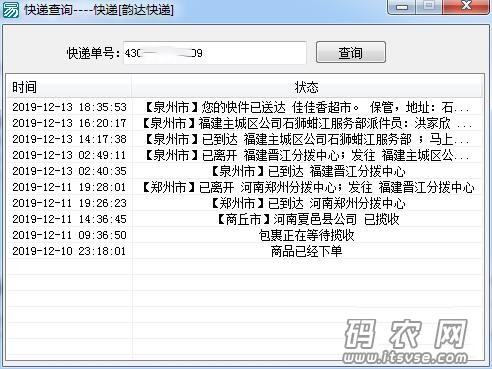
Task: Click the app icon in the title bar
Action: [11, 10]
